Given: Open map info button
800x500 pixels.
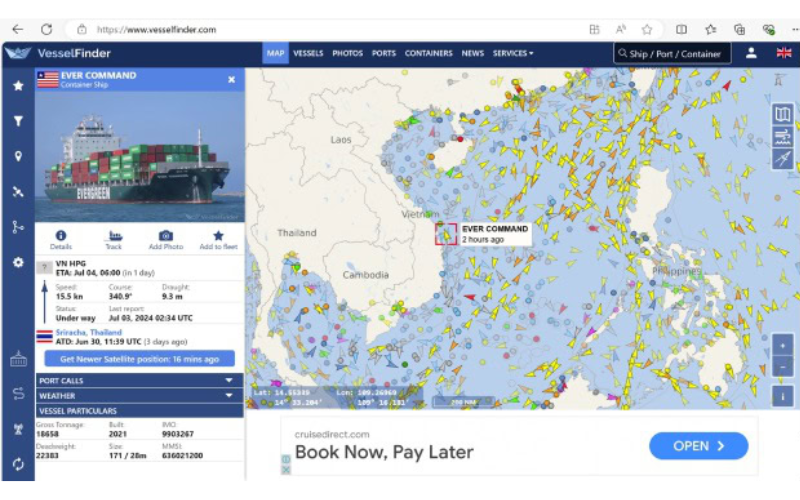Looking at the screenshot, I should pos(782,396).
